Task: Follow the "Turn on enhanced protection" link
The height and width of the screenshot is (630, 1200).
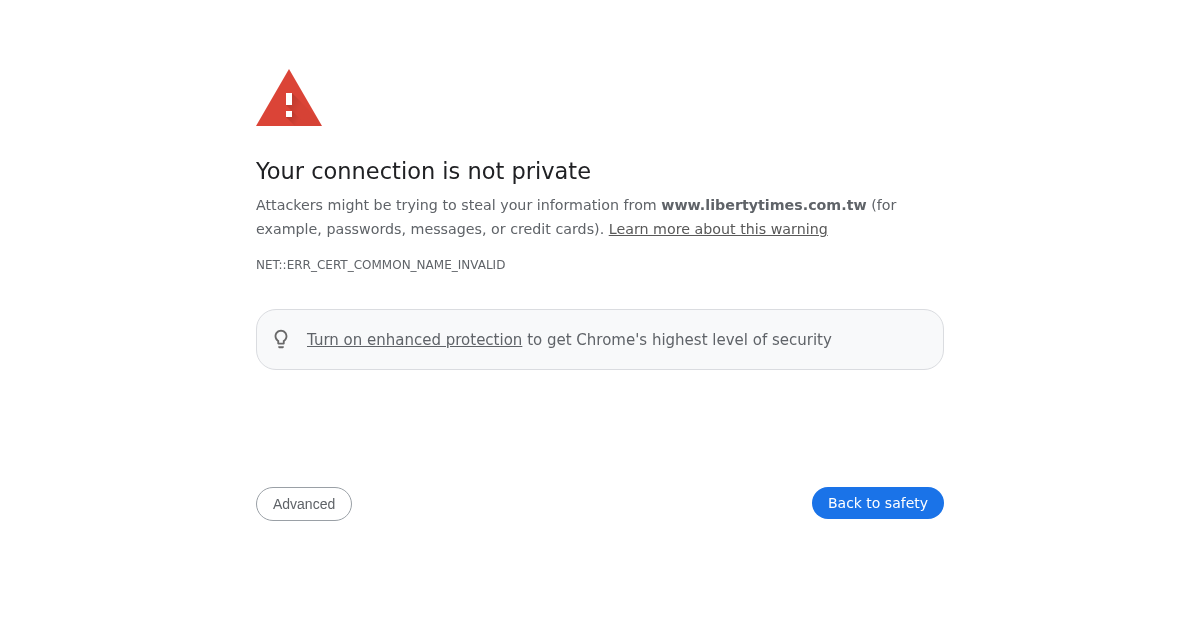Action: pyautogui.click(x=414, y=340)
